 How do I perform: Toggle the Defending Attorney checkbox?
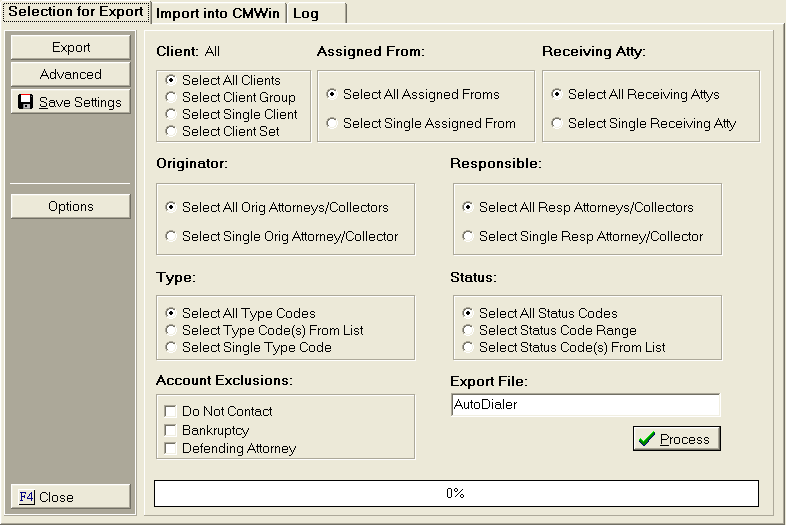(x=171, y=448)
